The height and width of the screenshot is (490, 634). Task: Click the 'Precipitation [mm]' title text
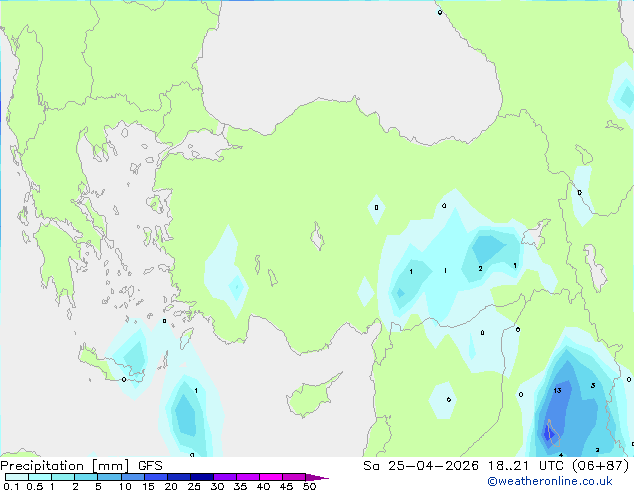(x=65, y=466)
